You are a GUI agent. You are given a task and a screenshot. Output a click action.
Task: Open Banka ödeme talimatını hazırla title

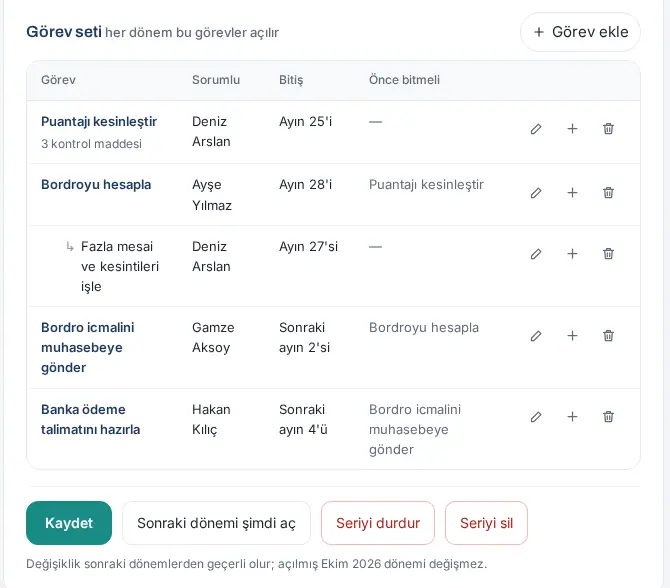coord(91,419)
